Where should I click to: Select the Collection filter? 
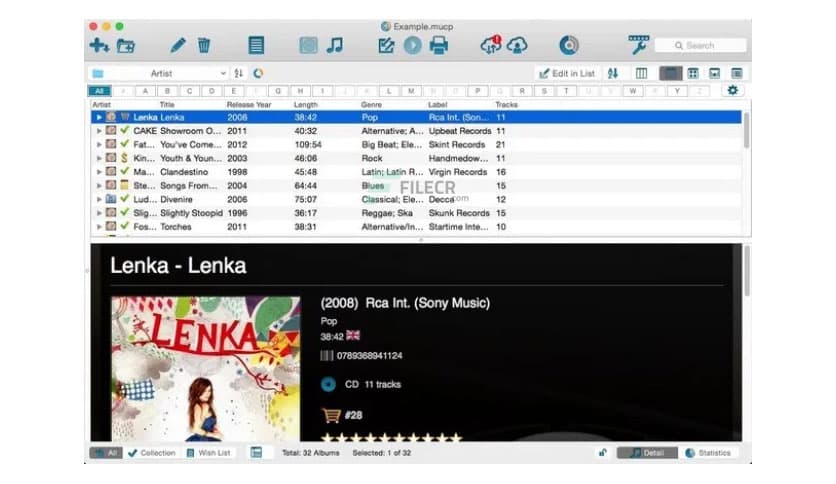point(152,453)
